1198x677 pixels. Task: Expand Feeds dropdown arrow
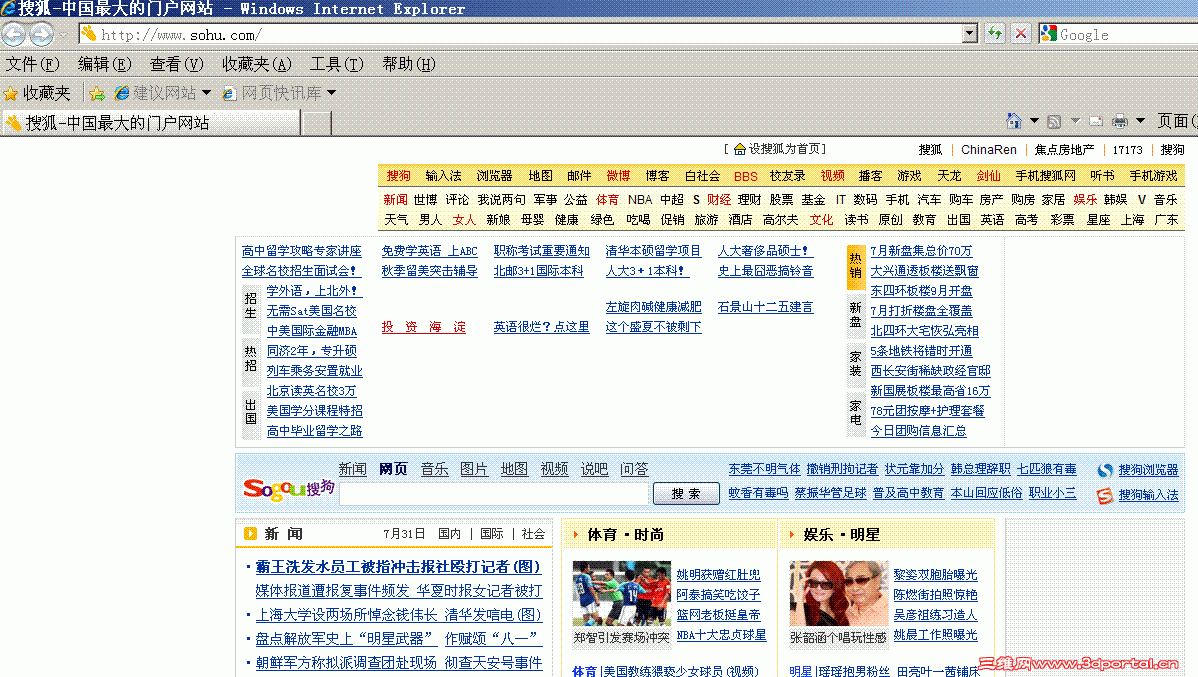pos(1075,121)
